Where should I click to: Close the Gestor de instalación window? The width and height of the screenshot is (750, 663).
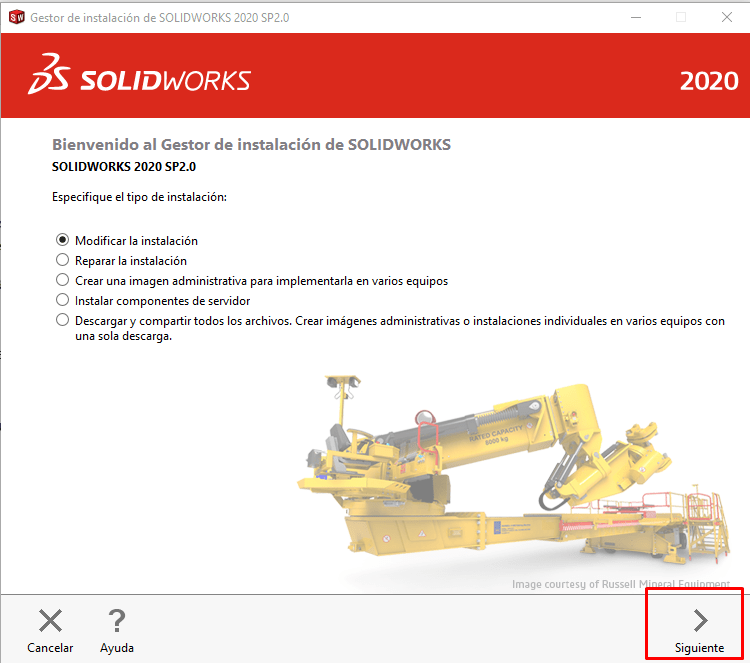(x=727, y=17)
